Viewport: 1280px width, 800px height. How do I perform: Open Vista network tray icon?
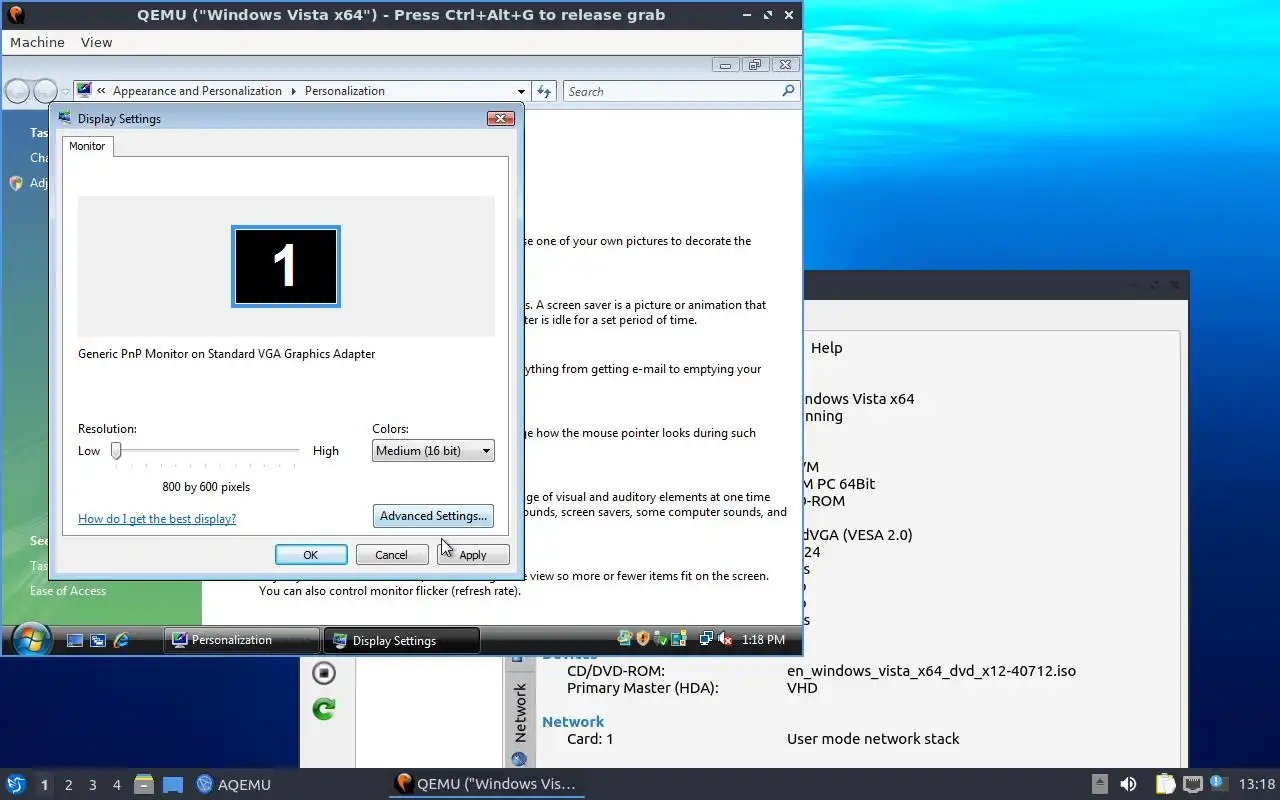point(706,639)
